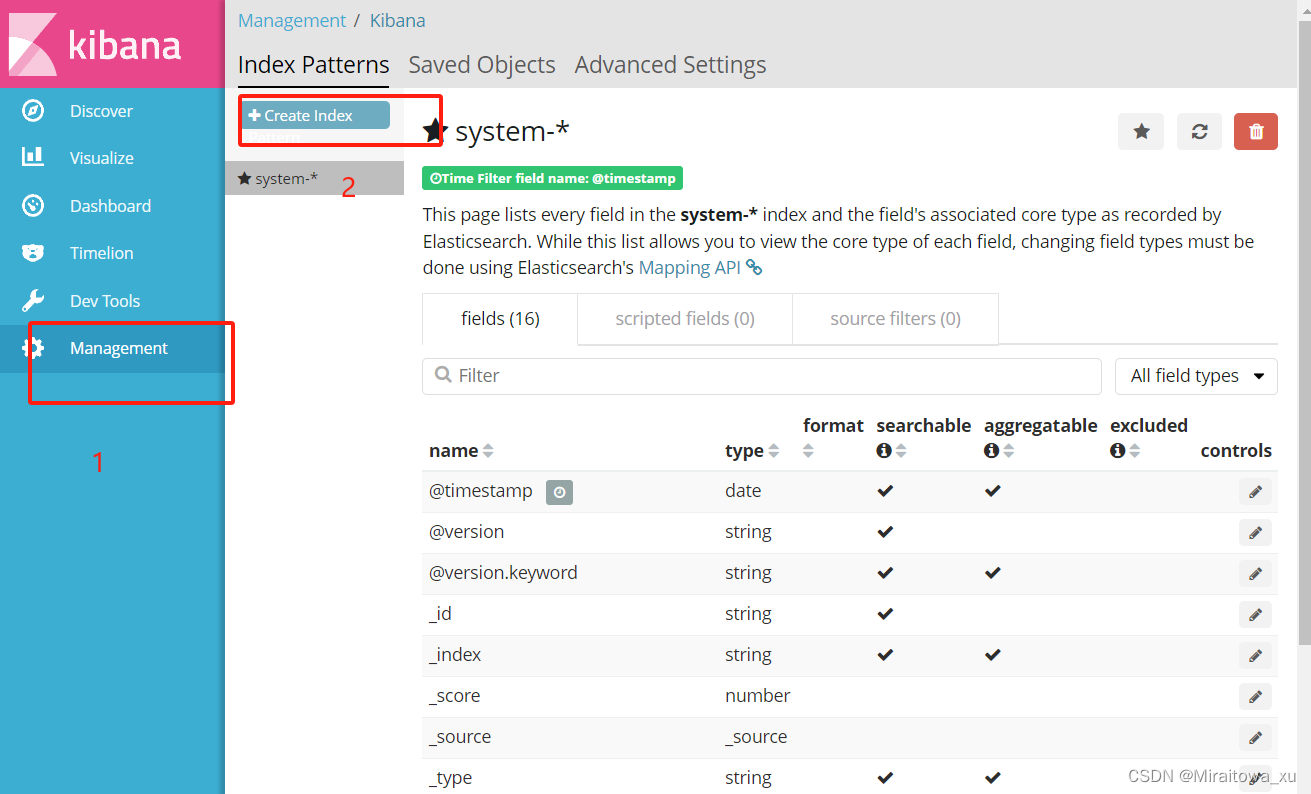Click the _type field name cell
Image resolution: width=1311 pixels, height=794 pixels.
450,778
